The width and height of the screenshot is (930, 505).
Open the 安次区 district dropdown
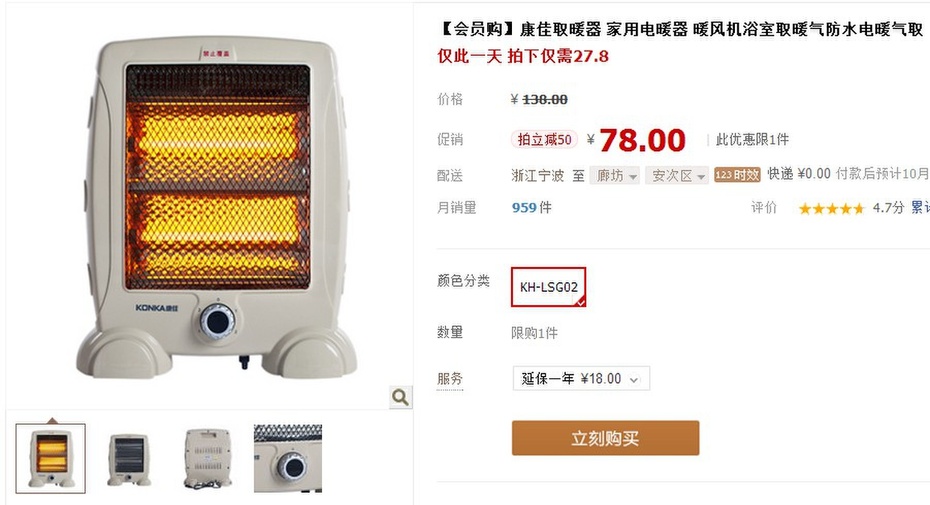pos(677,176)
